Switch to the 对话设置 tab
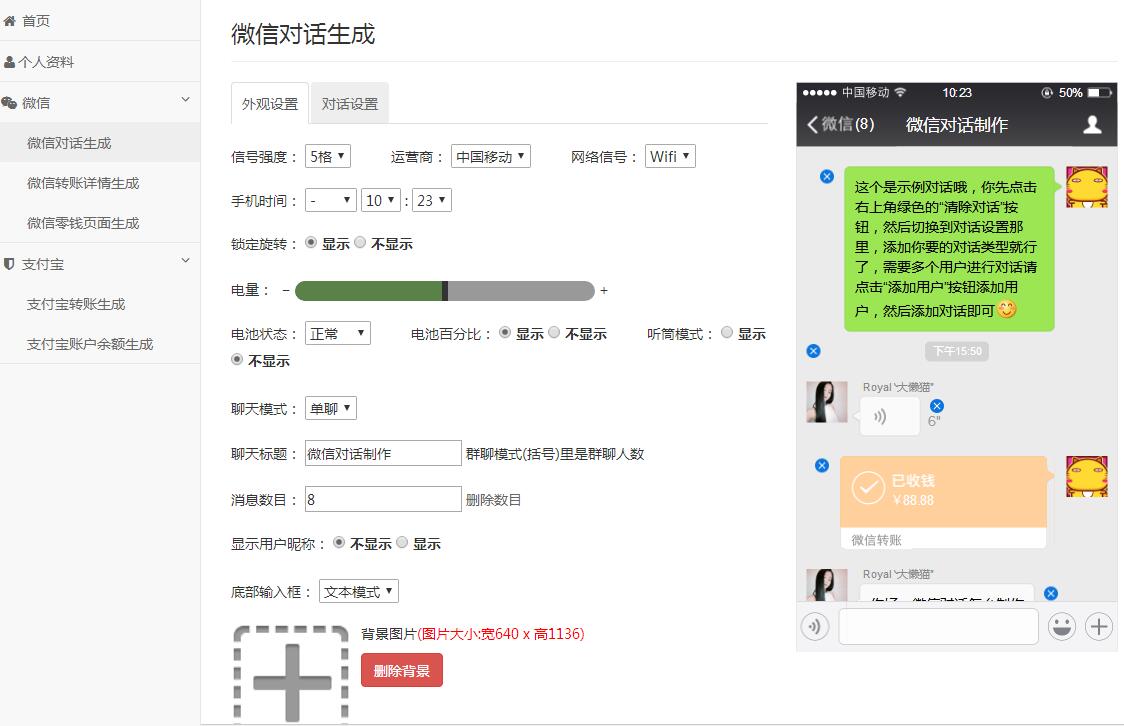The image size is (1124, 726). [x=350, y=104]
